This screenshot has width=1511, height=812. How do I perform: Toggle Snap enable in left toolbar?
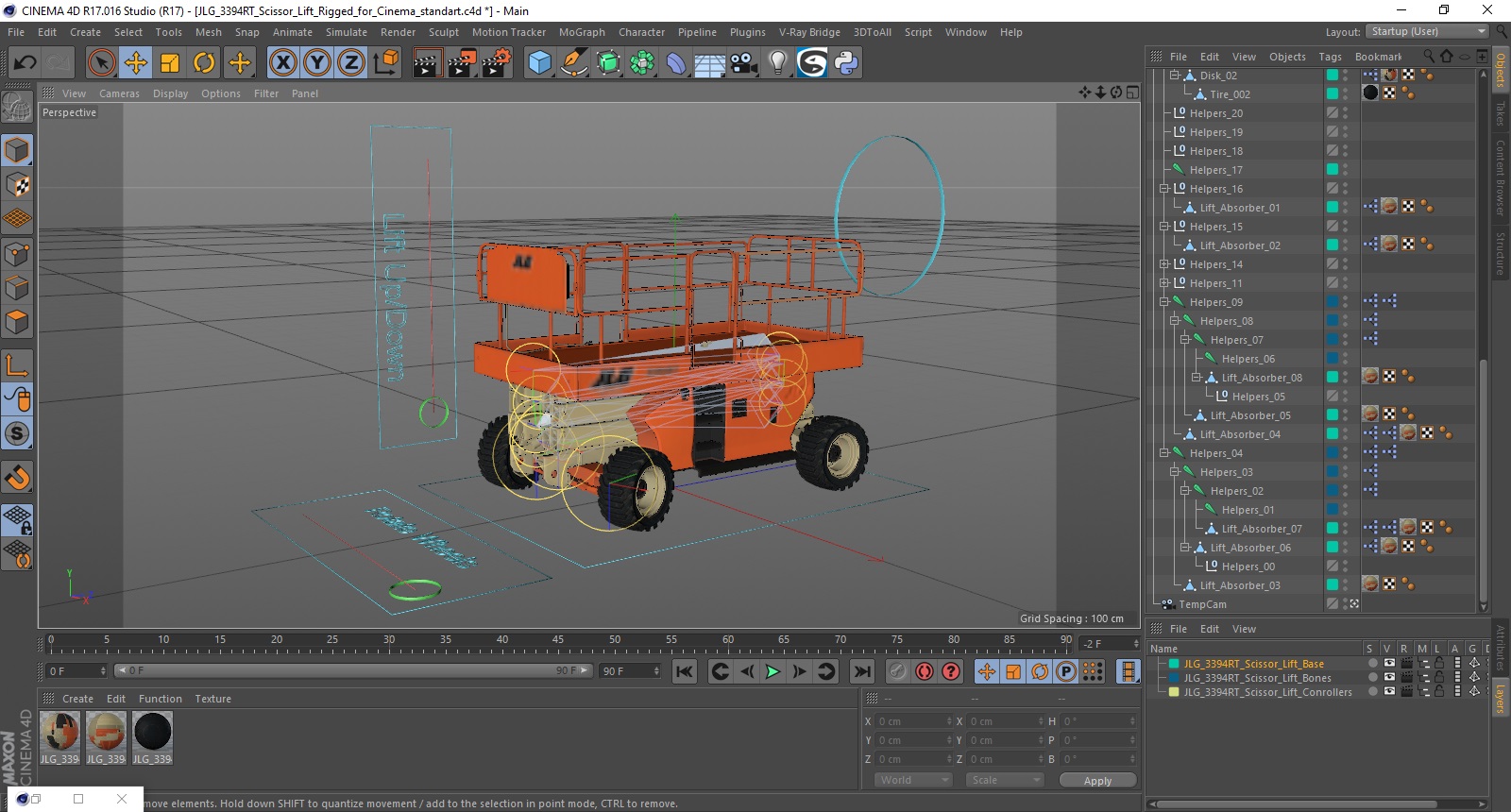tap(17, 433)
